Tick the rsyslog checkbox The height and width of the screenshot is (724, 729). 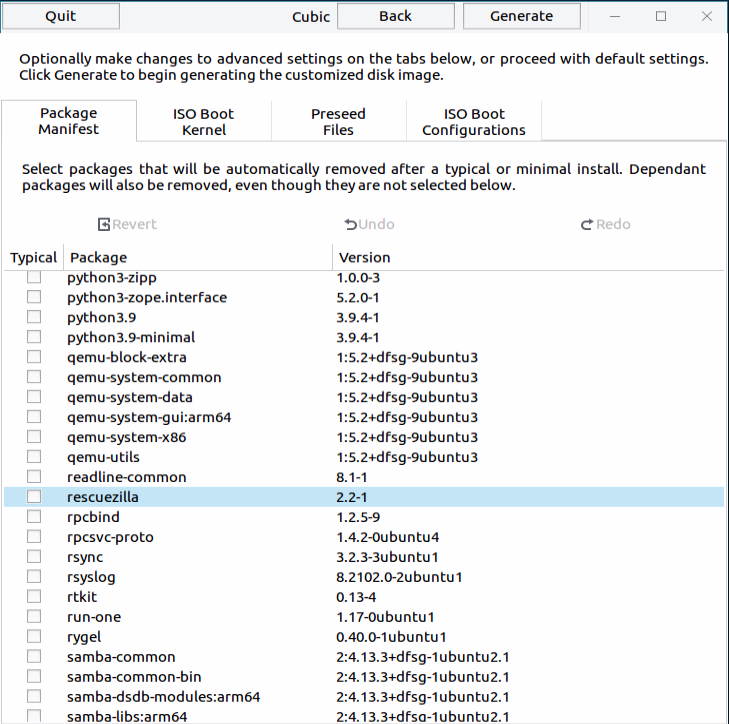[34, 577]
